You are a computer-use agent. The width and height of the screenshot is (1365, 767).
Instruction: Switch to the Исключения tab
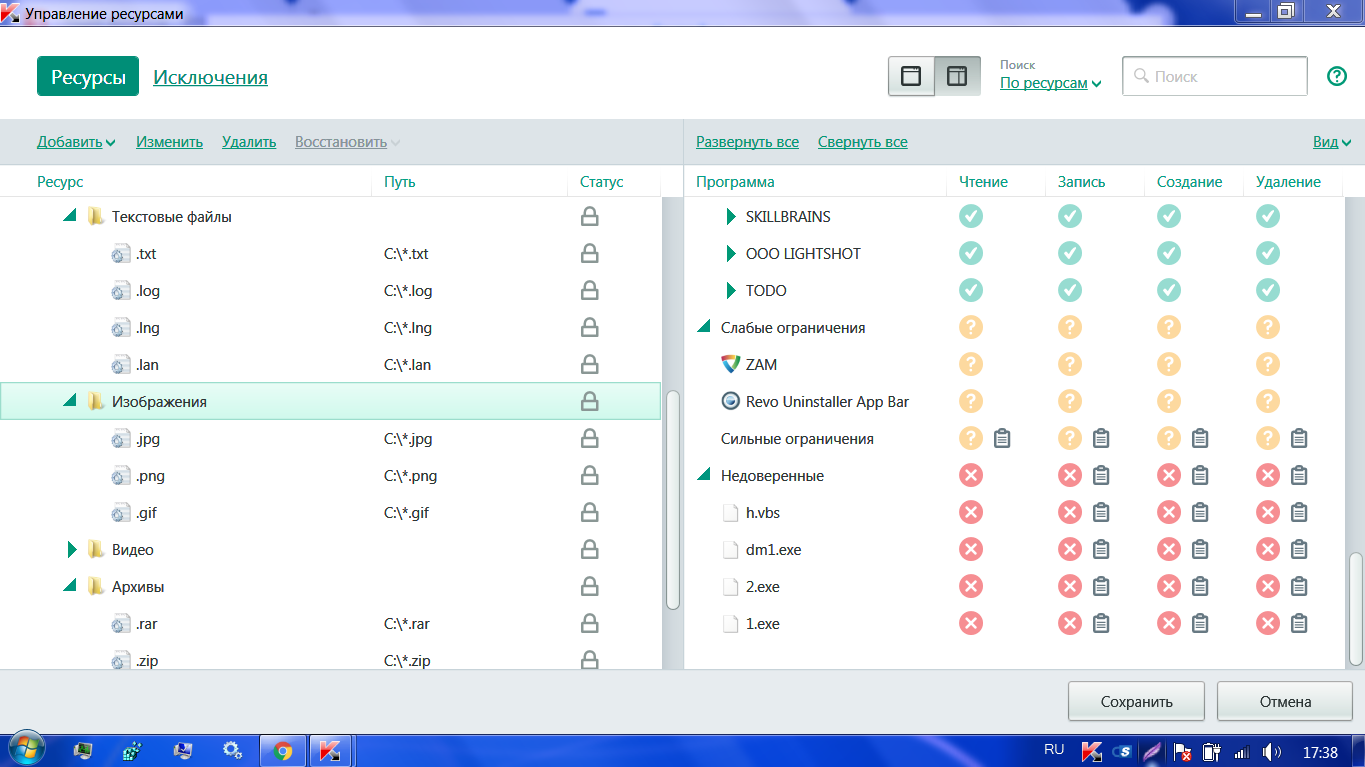click(x=210, y=77)
